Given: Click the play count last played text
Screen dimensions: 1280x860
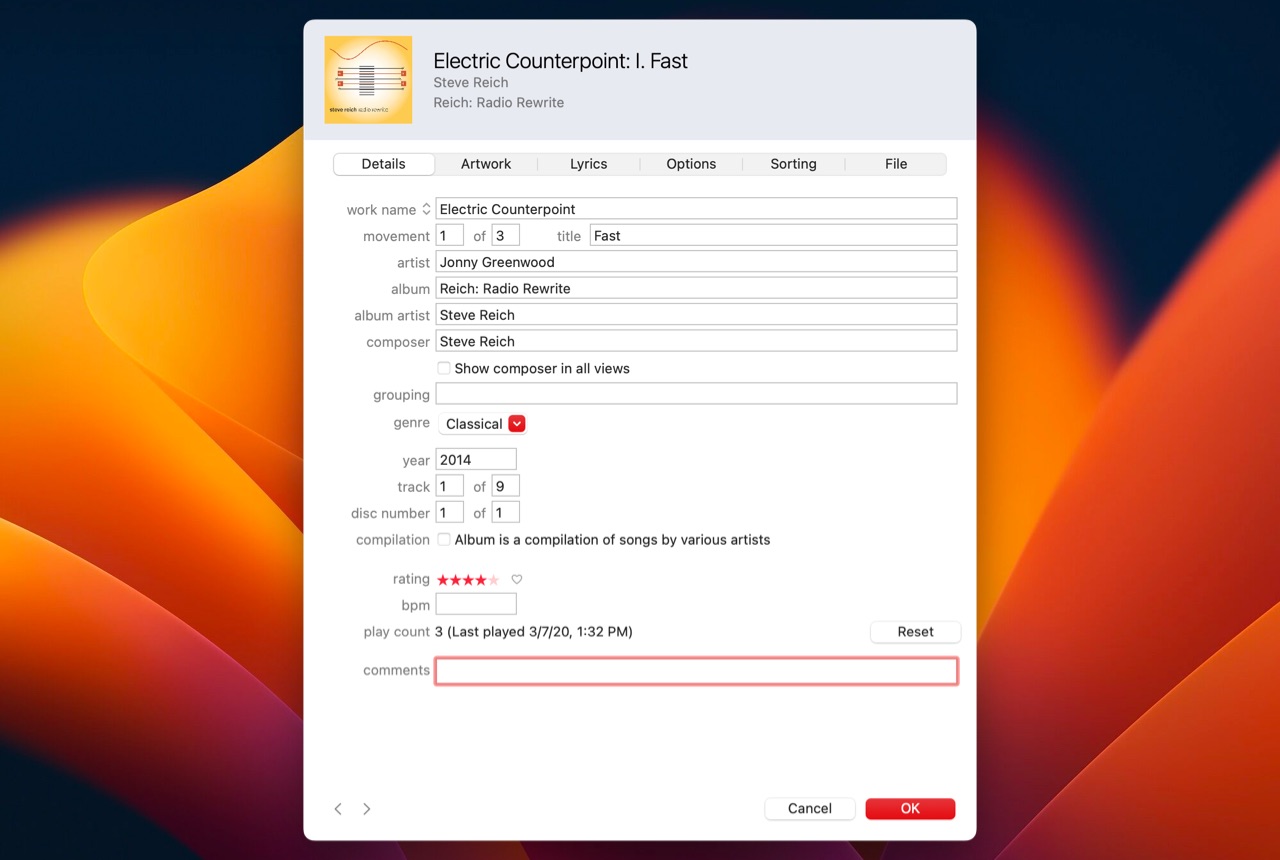Looking at the screenshot, I should point(534,632).
